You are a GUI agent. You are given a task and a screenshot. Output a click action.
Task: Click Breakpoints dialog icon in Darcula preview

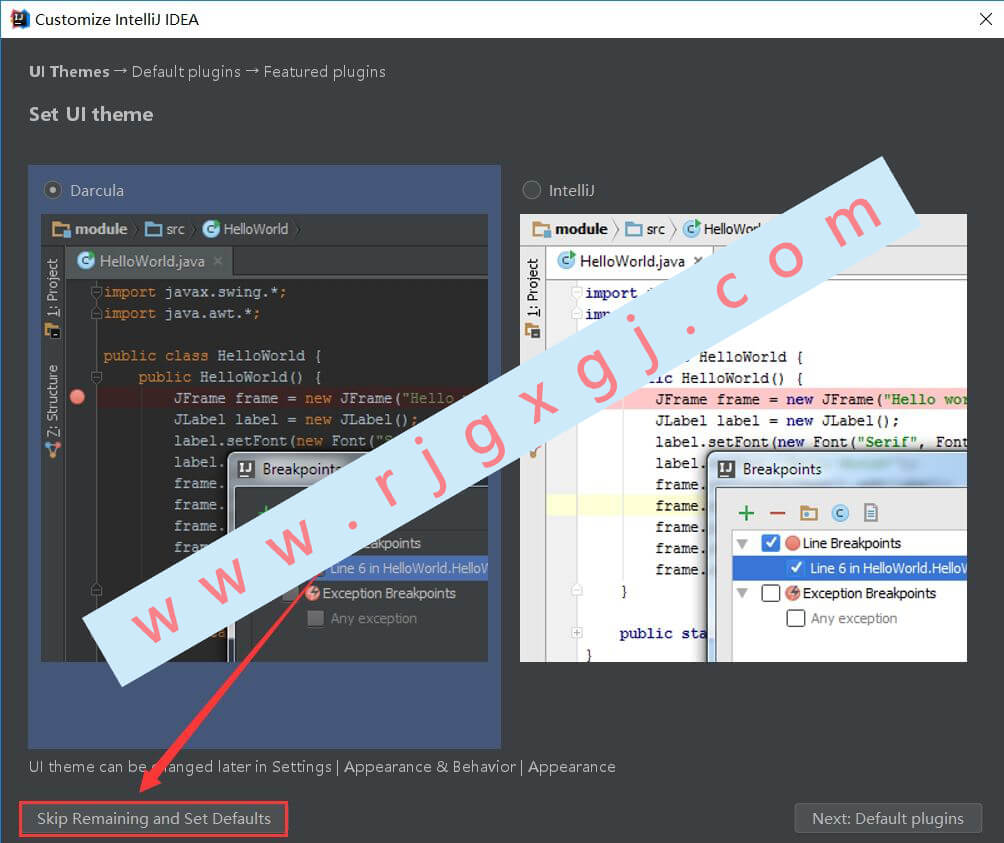[x=247, y=469]
